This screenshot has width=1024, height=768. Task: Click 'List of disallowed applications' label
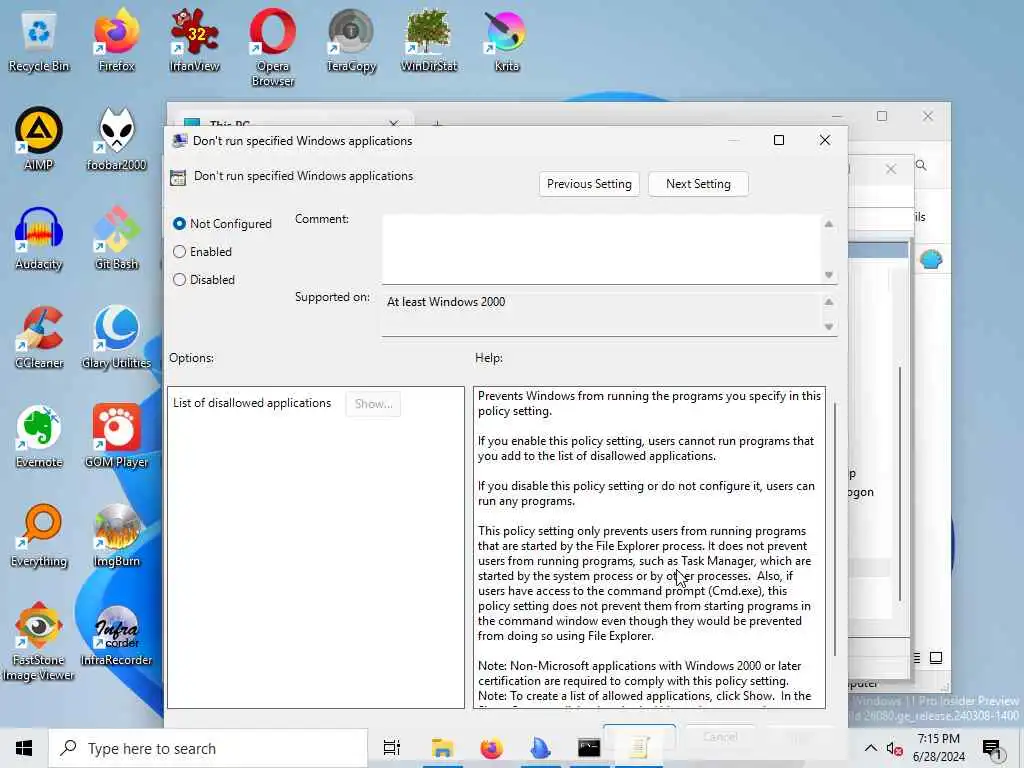(x=252, y=403)
